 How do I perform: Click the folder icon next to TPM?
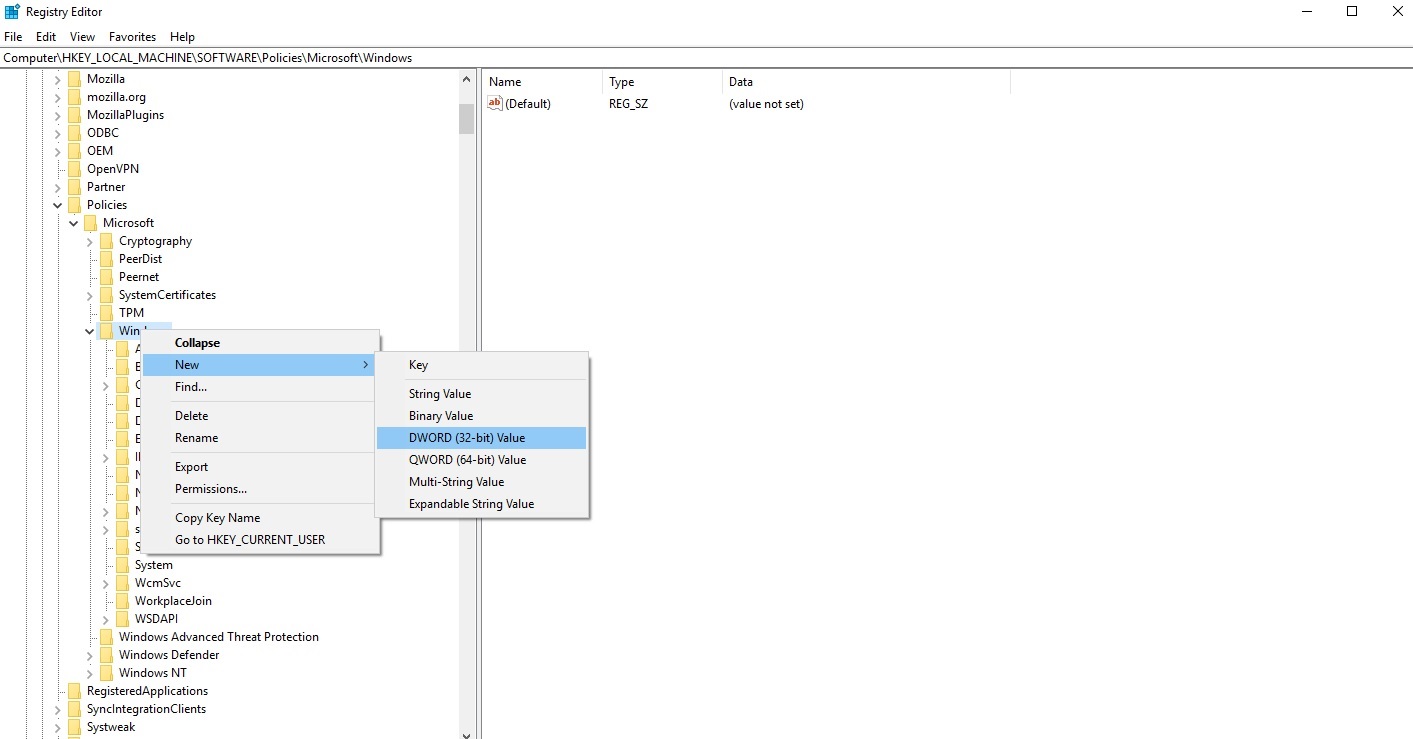tap(107, 312)
